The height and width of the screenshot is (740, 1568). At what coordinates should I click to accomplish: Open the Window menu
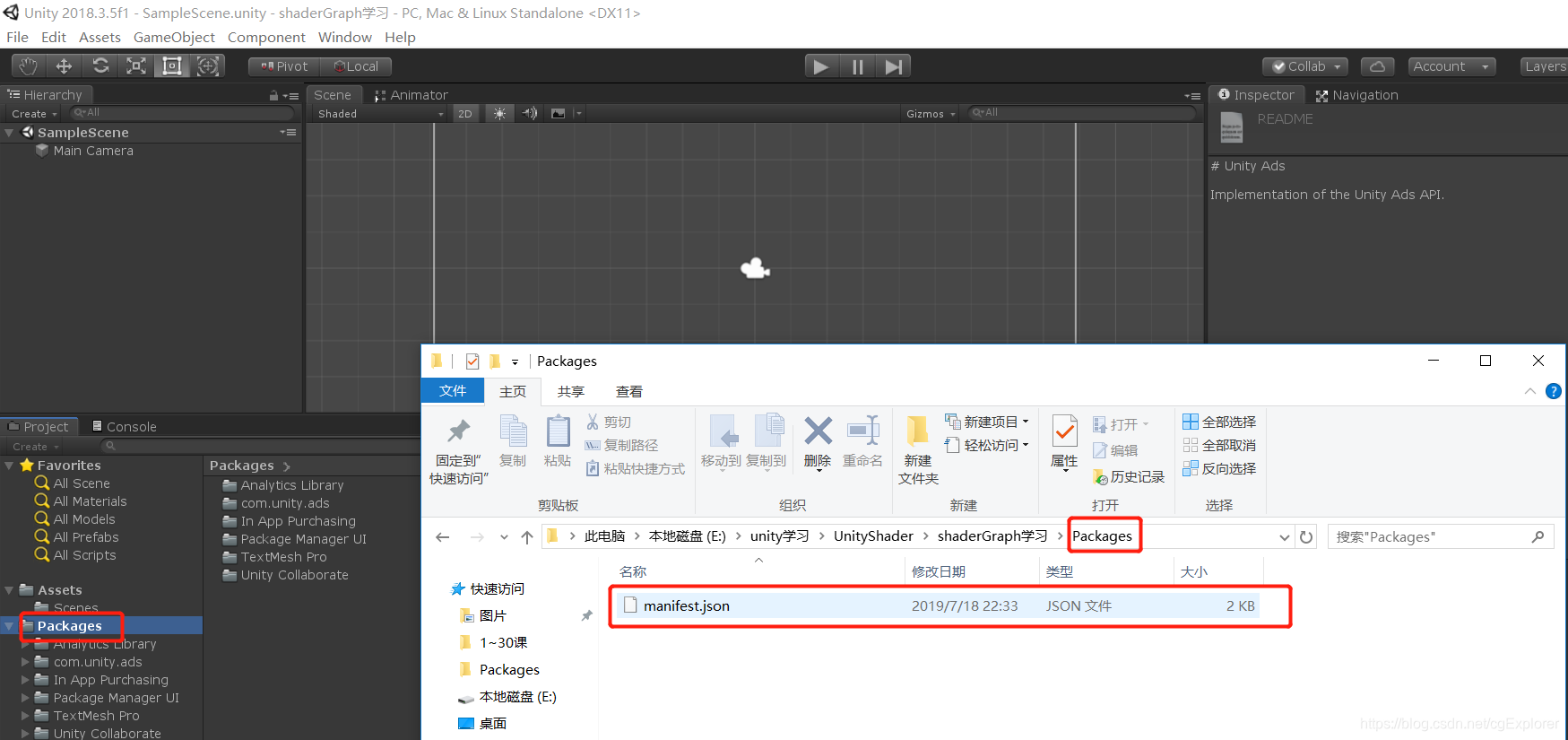344,38
